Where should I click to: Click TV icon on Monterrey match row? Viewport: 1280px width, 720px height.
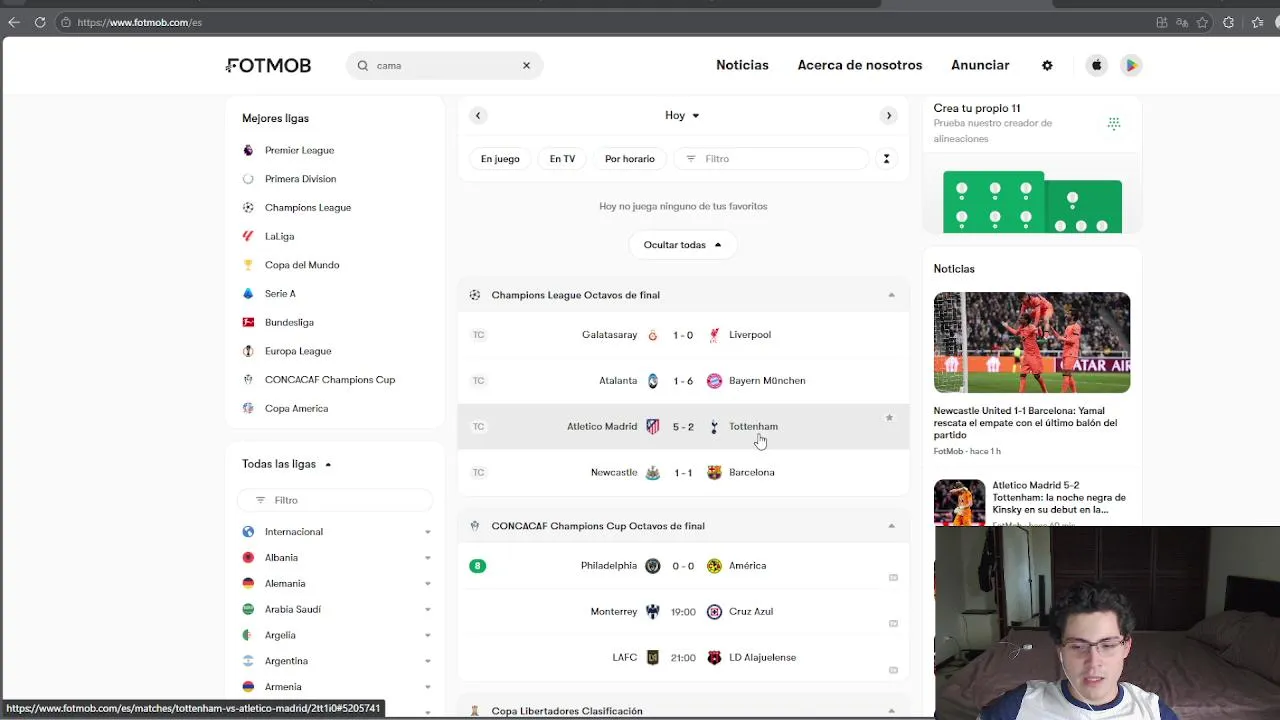click(893, 624)
